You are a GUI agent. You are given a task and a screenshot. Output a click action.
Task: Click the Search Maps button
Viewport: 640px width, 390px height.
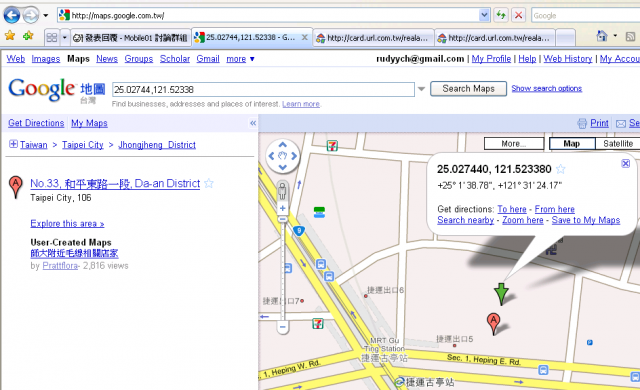point(469,89)
